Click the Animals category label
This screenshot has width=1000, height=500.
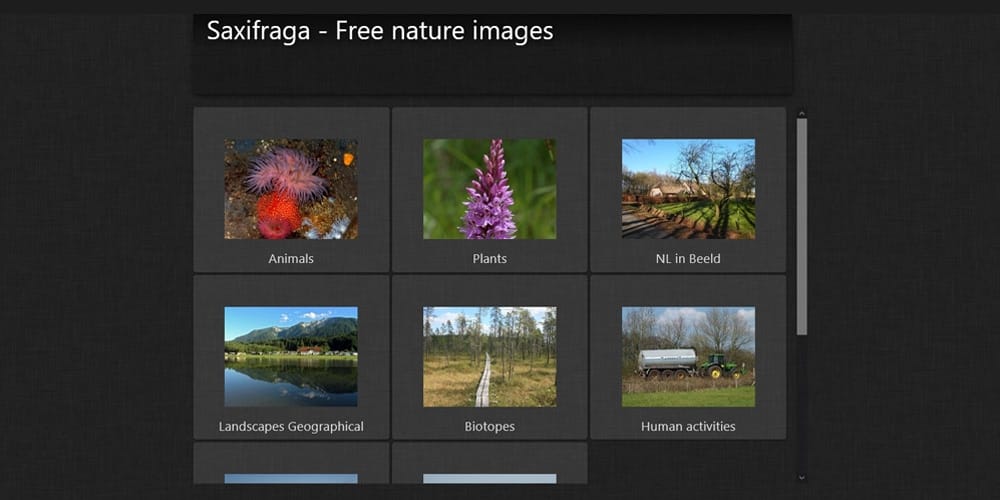291,259
